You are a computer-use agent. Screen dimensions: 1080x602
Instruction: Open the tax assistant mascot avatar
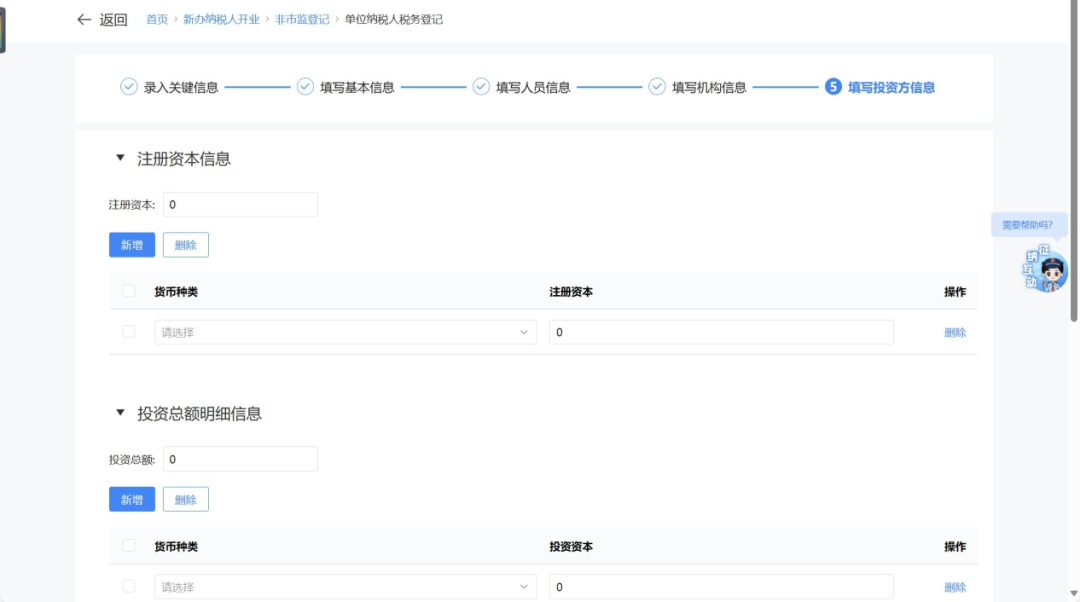tap(1046, 269)
